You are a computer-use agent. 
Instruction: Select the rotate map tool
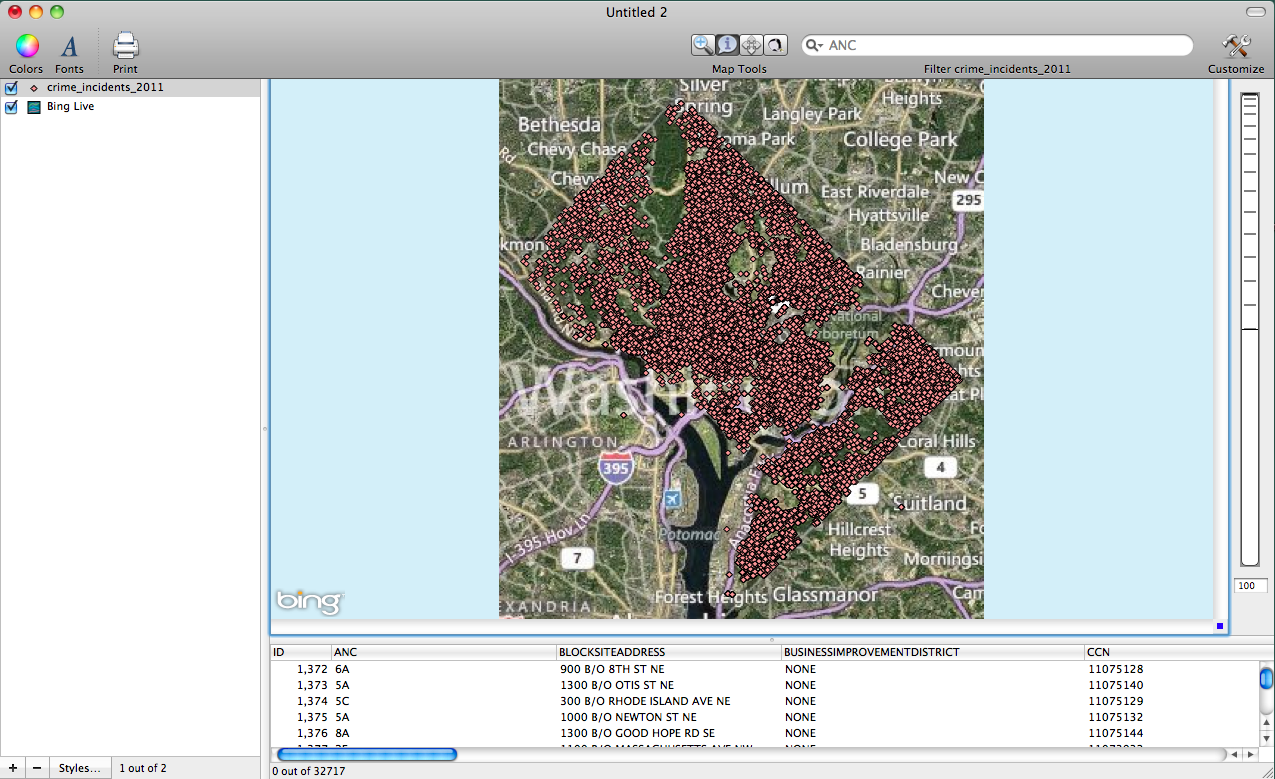[775, 45]
